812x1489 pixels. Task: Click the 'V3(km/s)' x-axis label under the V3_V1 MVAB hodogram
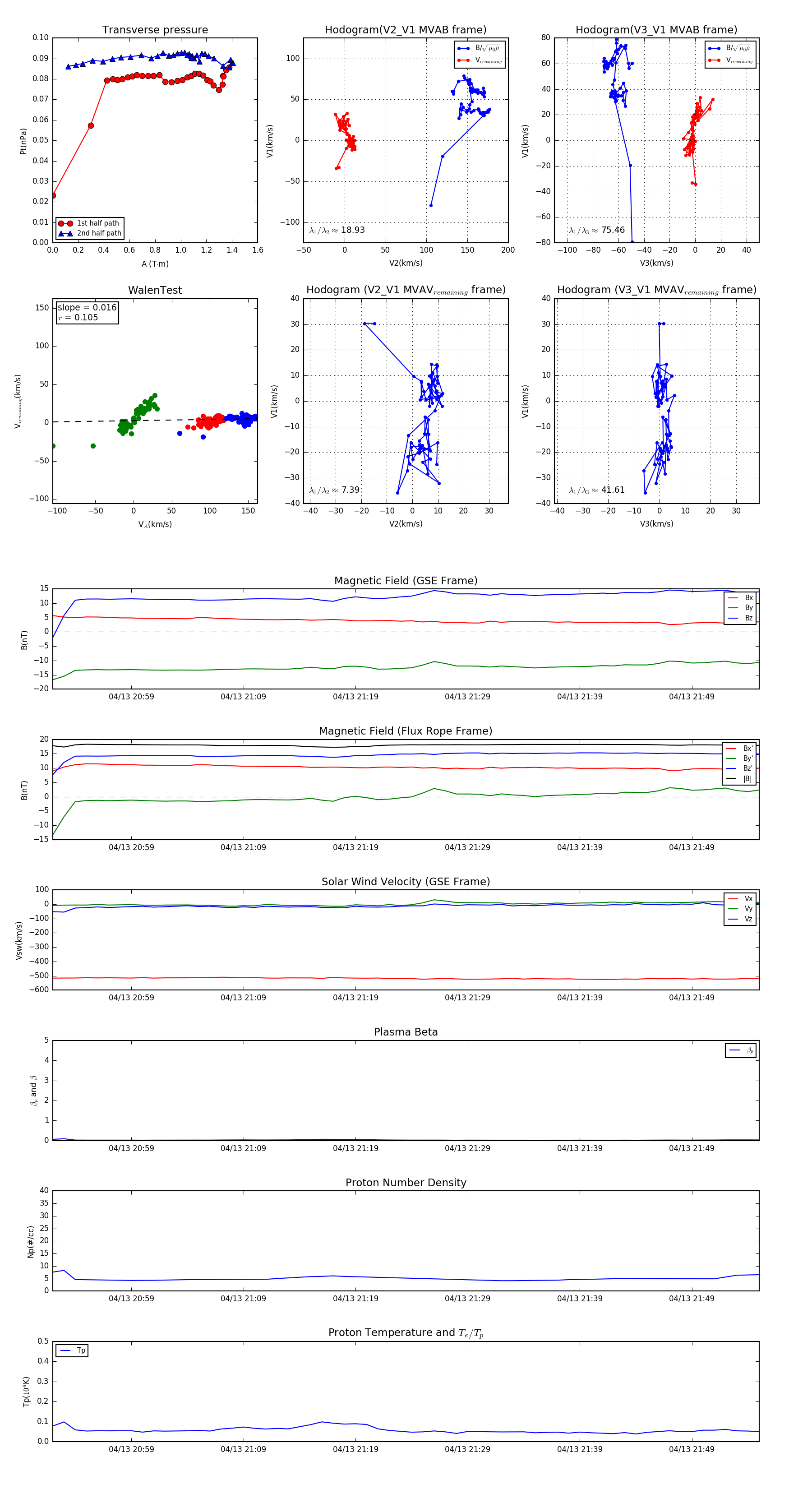pos(656,264)
